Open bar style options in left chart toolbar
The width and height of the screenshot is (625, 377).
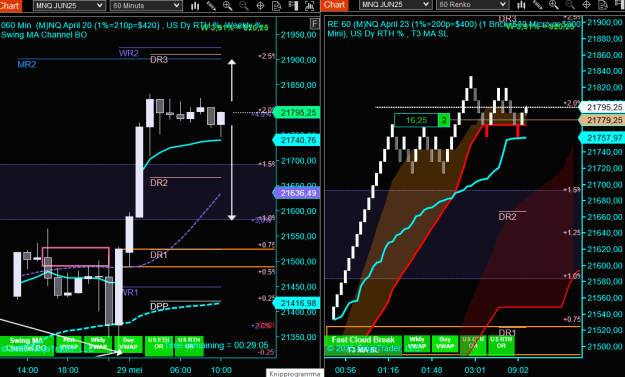[195, 6]
